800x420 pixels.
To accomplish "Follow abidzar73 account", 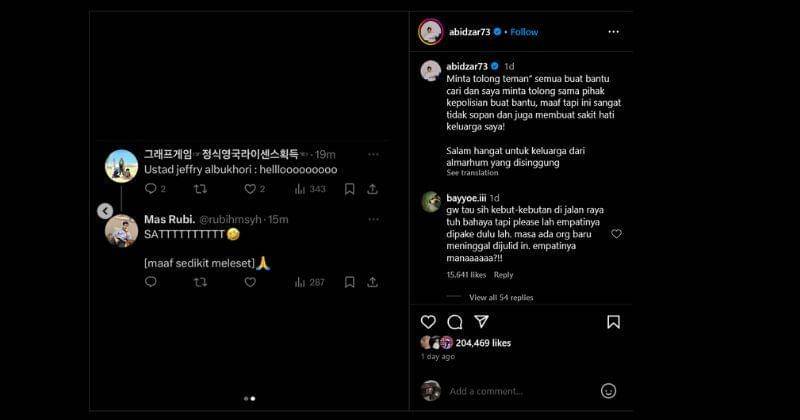I will (524, 32).
